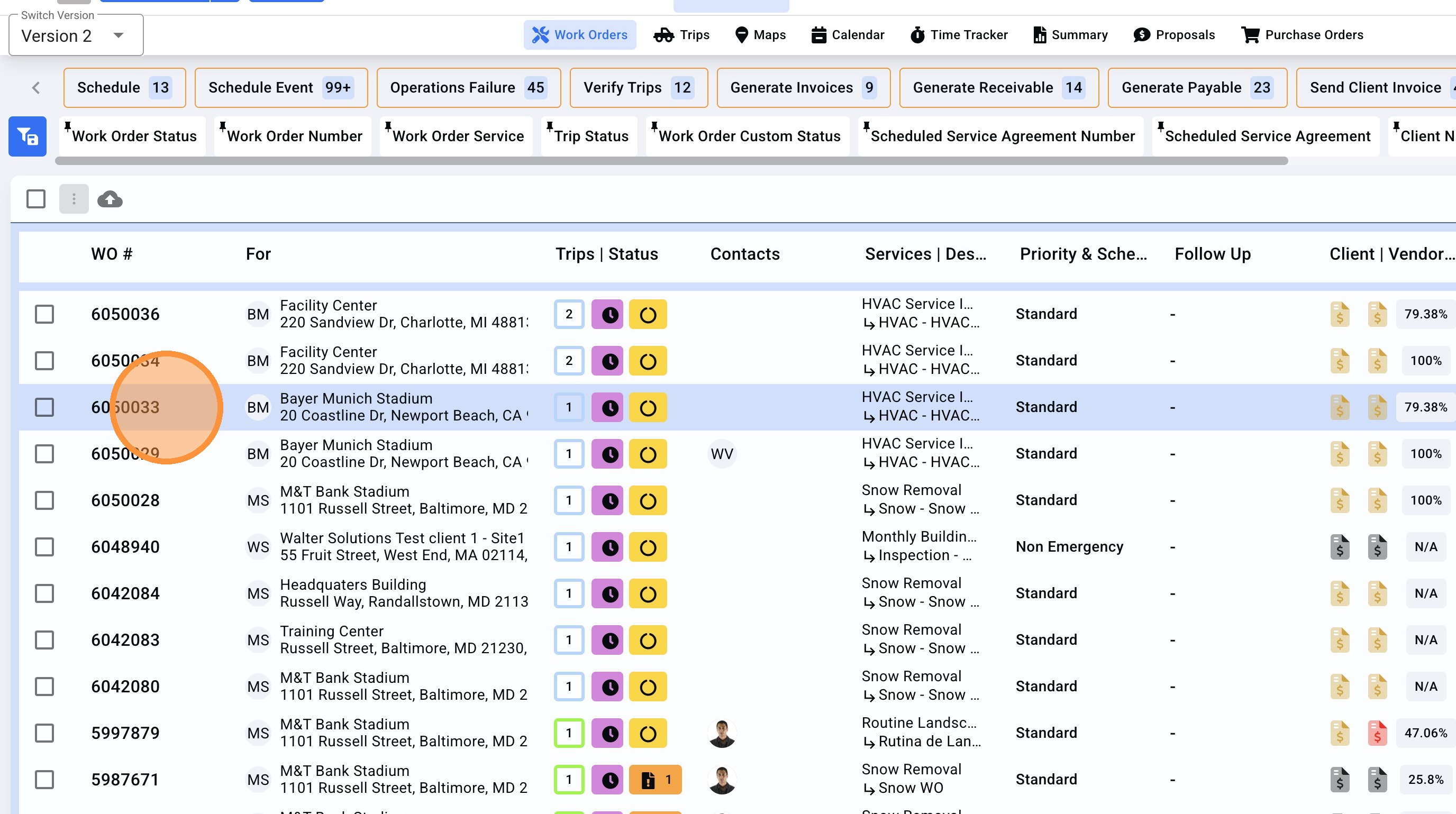Open the WV contact avatar on WO 6050029
This screenshot has width=1456, height=814.
[722, 454]
